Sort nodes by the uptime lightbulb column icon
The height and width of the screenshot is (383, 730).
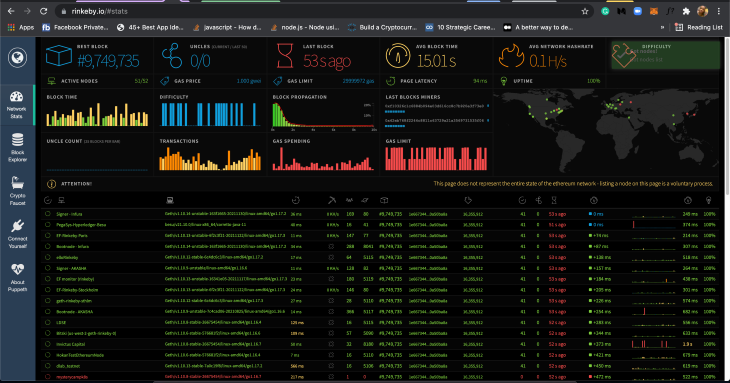pos(709,200)
